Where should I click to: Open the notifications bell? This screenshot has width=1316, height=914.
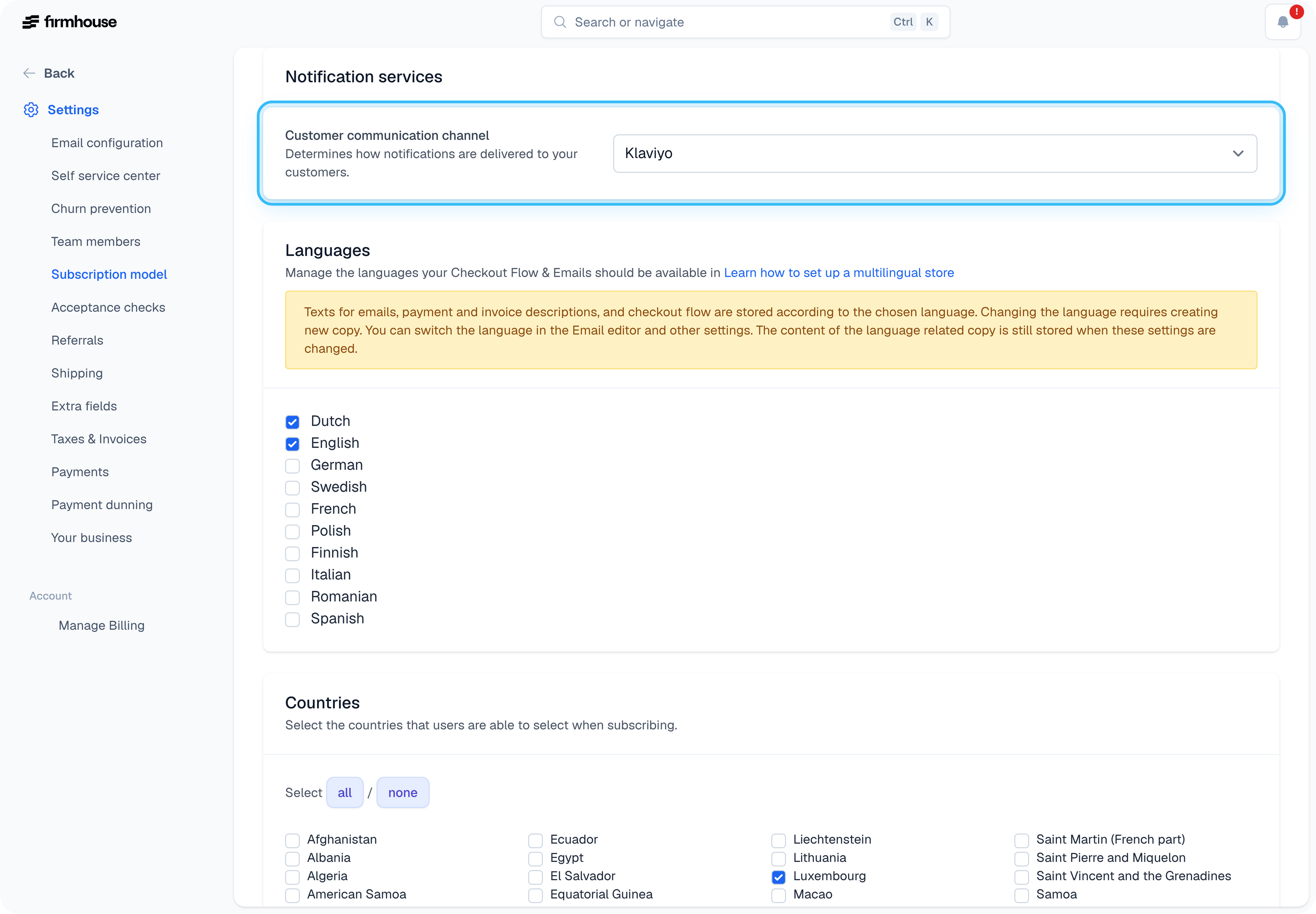1283,22
